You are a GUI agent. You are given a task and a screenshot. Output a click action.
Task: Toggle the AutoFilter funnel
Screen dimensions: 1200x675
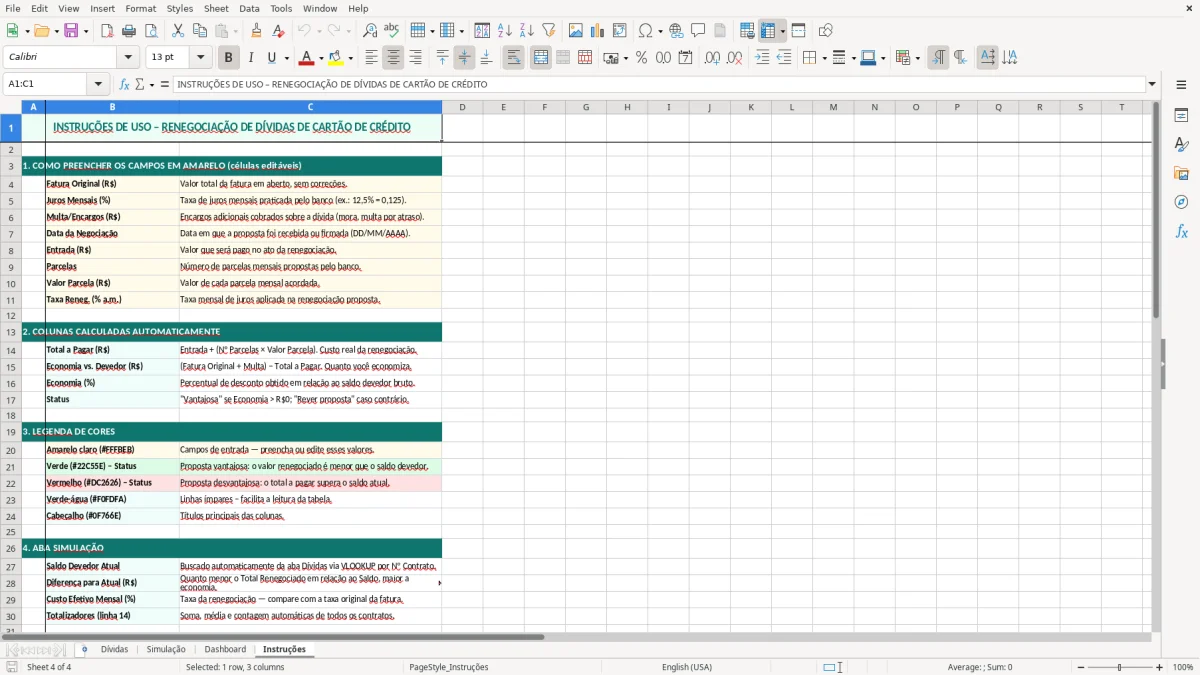(x=549, y=31)
